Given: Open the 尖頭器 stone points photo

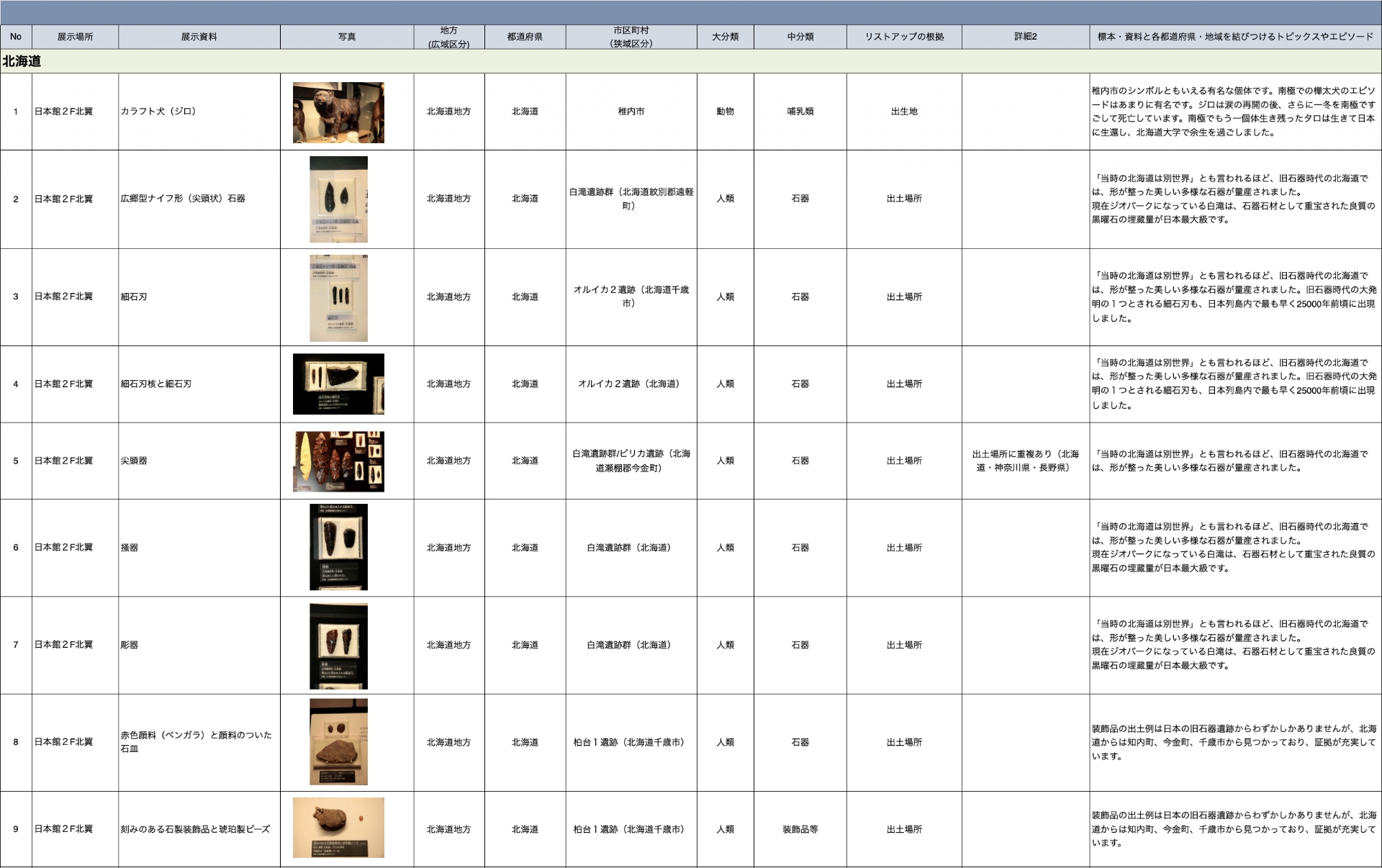Looking at the screenshot, I should point(338,461).
